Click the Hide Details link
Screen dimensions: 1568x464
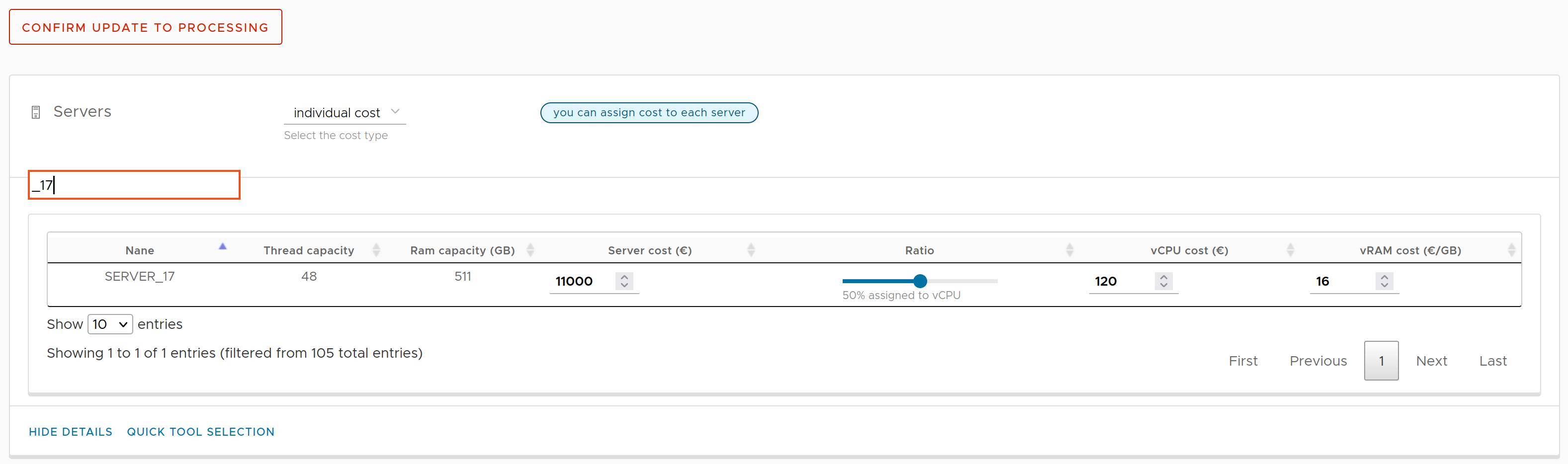[71, 432]
